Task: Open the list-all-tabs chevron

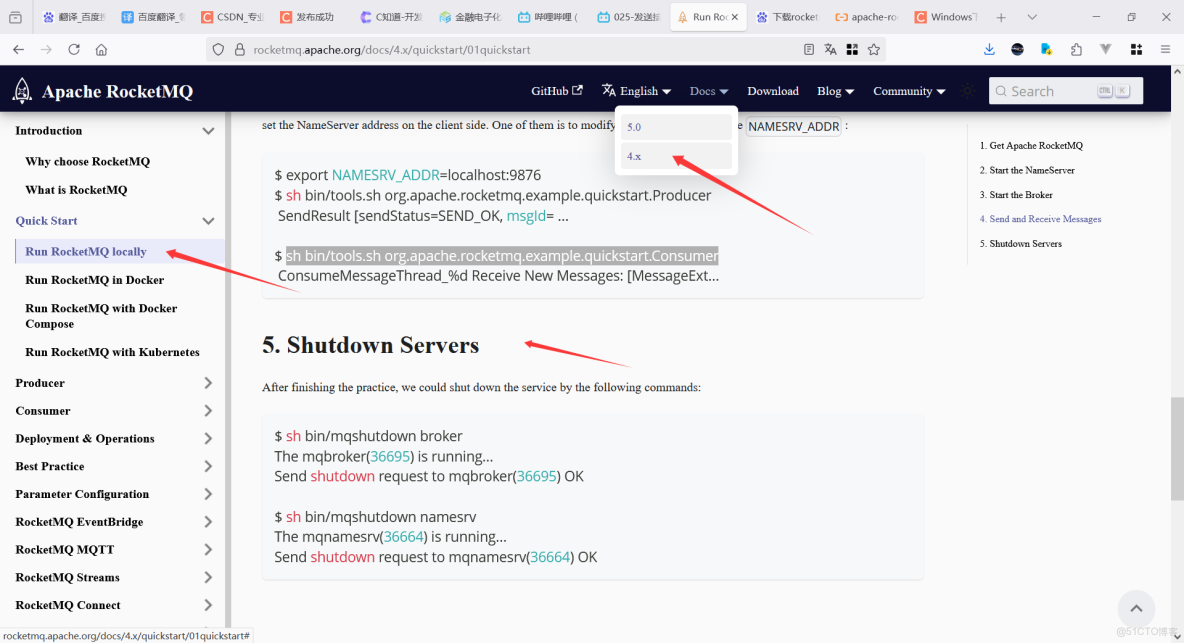Action: 1032,17
